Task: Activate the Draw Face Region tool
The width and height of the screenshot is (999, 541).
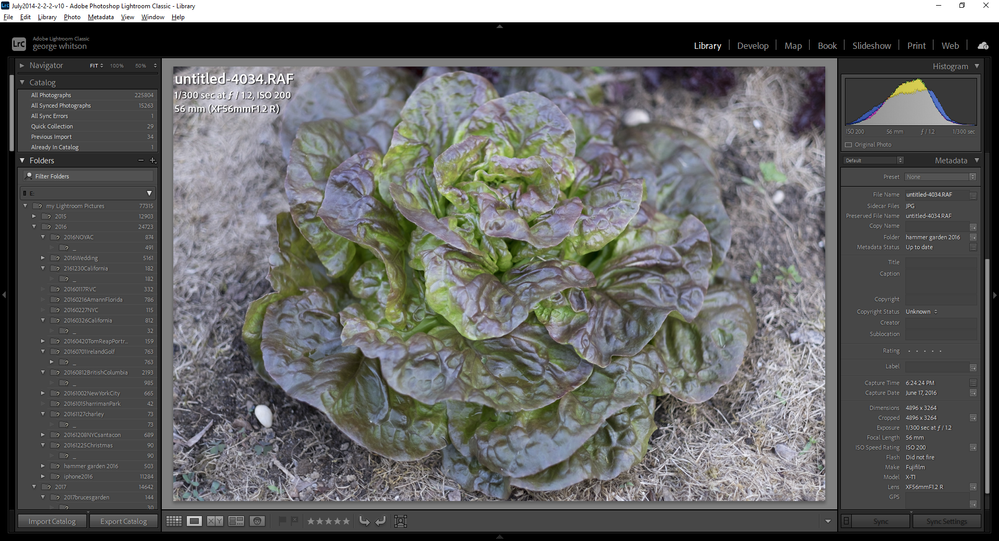Action: click(401, 521)
